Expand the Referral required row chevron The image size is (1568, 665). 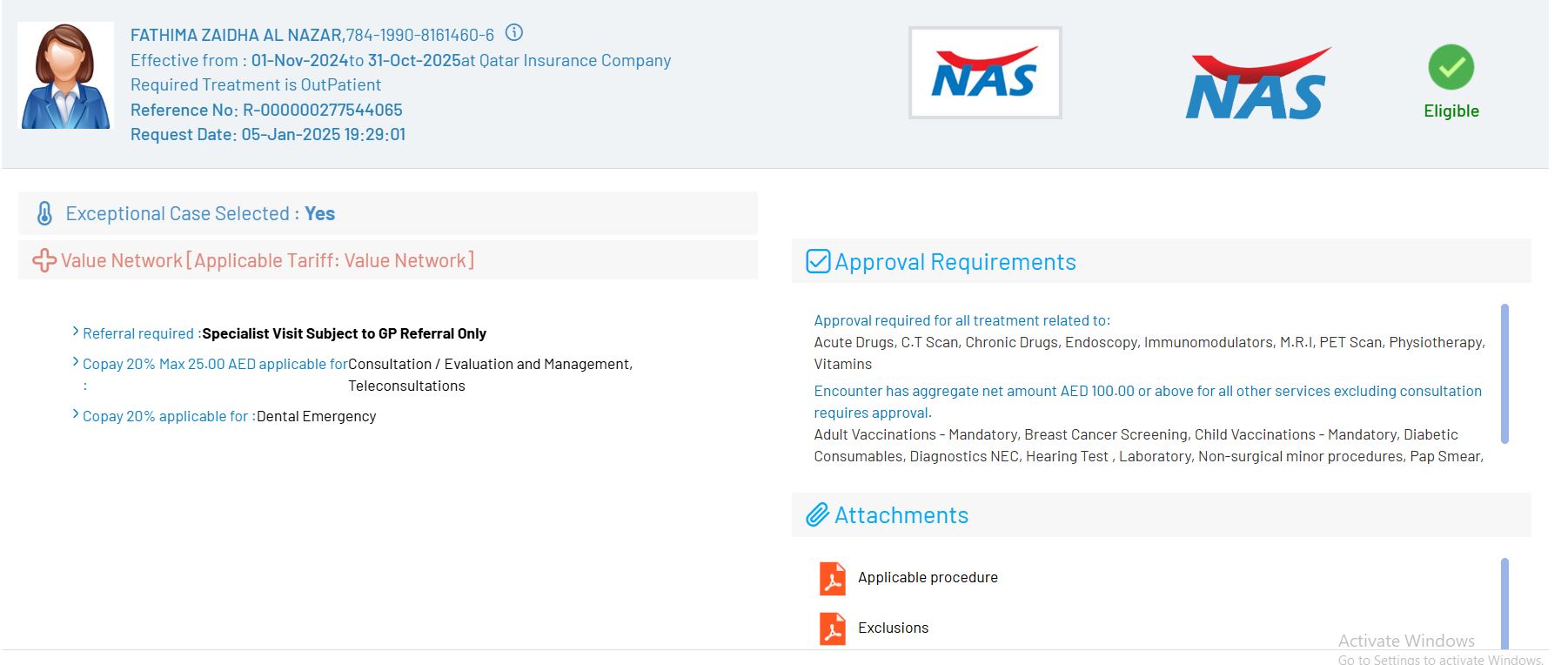coord(76,332)
